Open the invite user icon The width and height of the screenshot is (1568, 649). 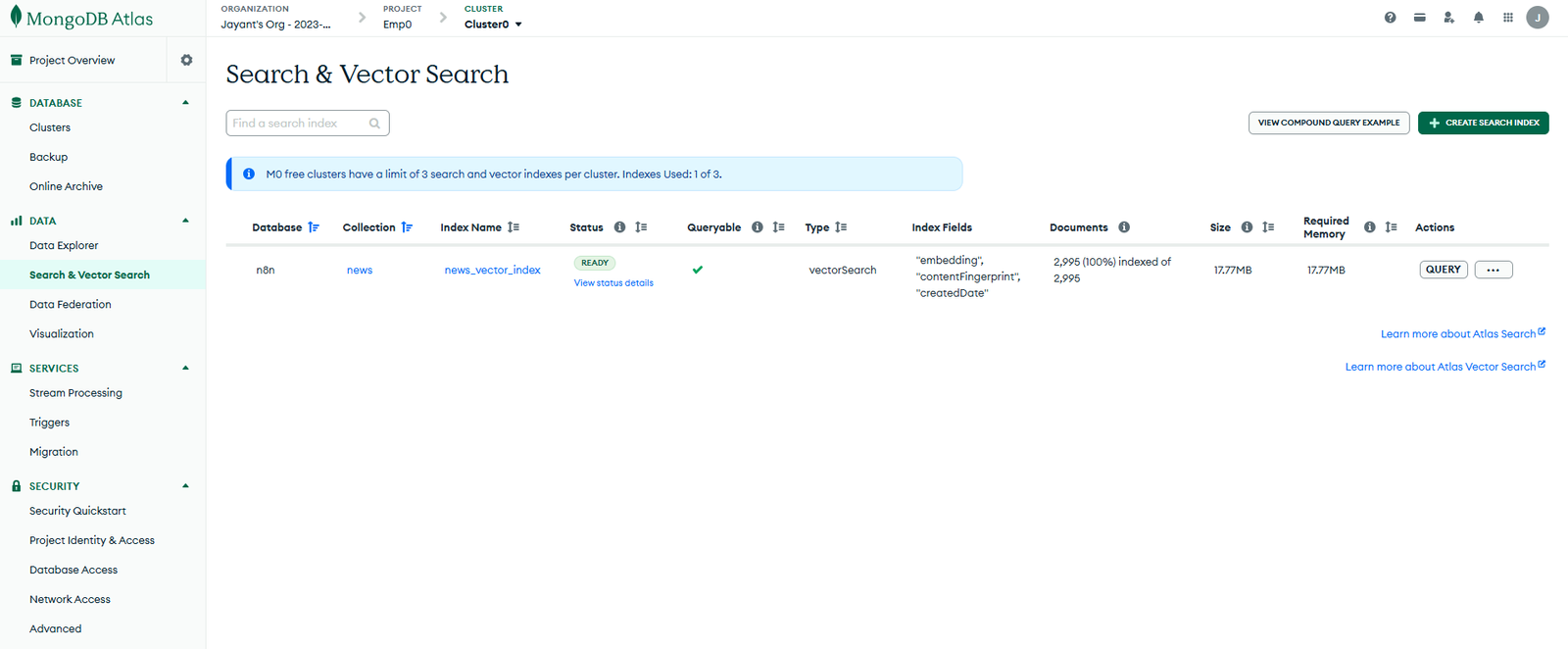coord(1448,18)
